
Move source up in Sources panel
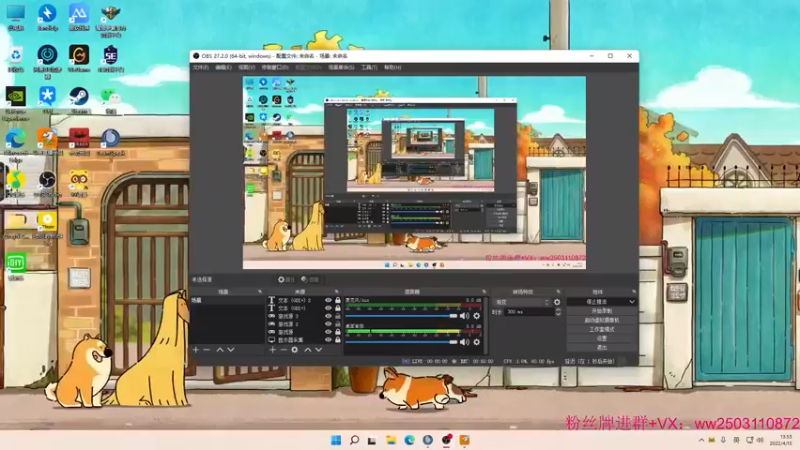click(x=308, y=350)
